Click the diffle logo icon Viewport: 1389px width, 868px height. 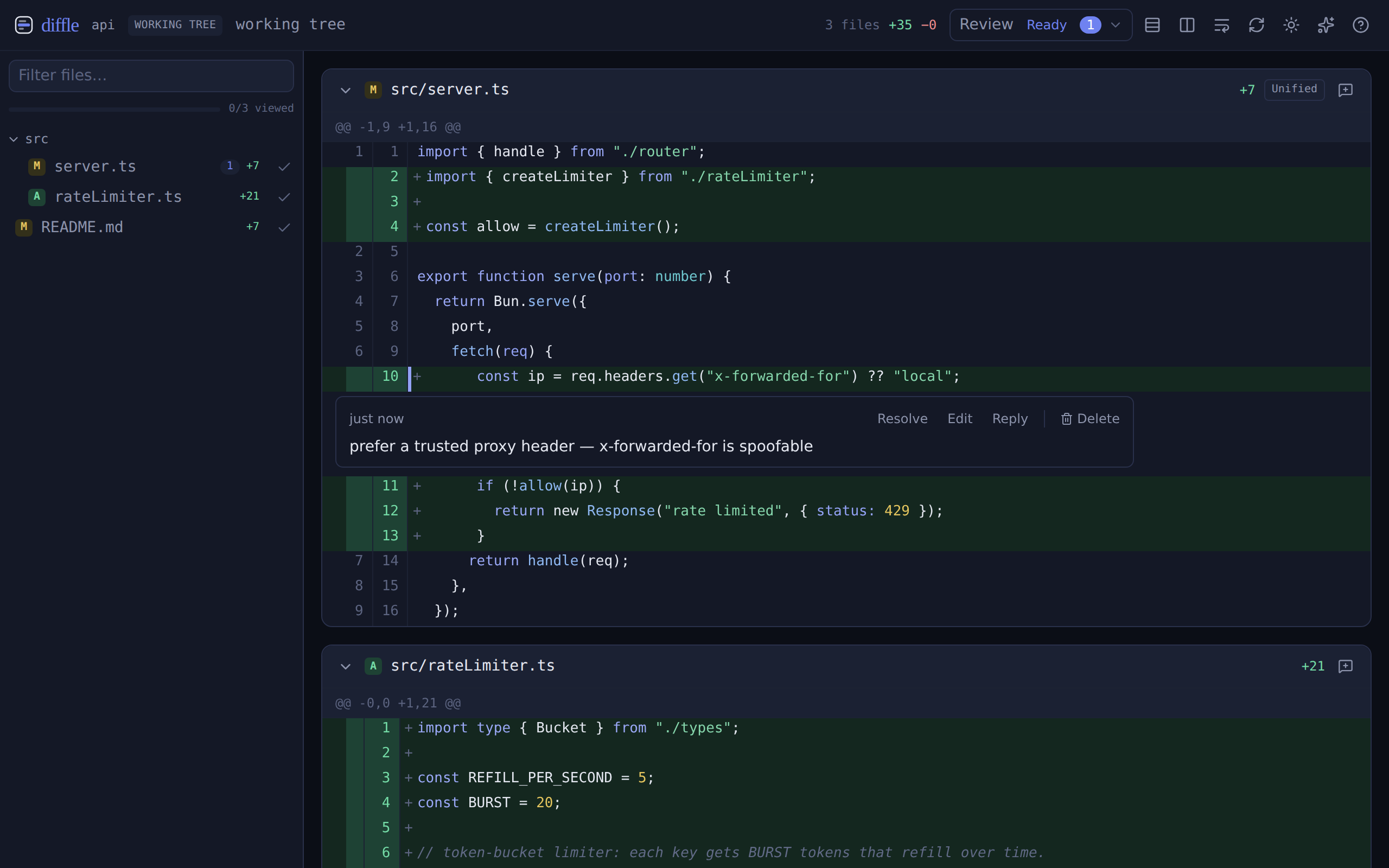click(x=23, y=25)
